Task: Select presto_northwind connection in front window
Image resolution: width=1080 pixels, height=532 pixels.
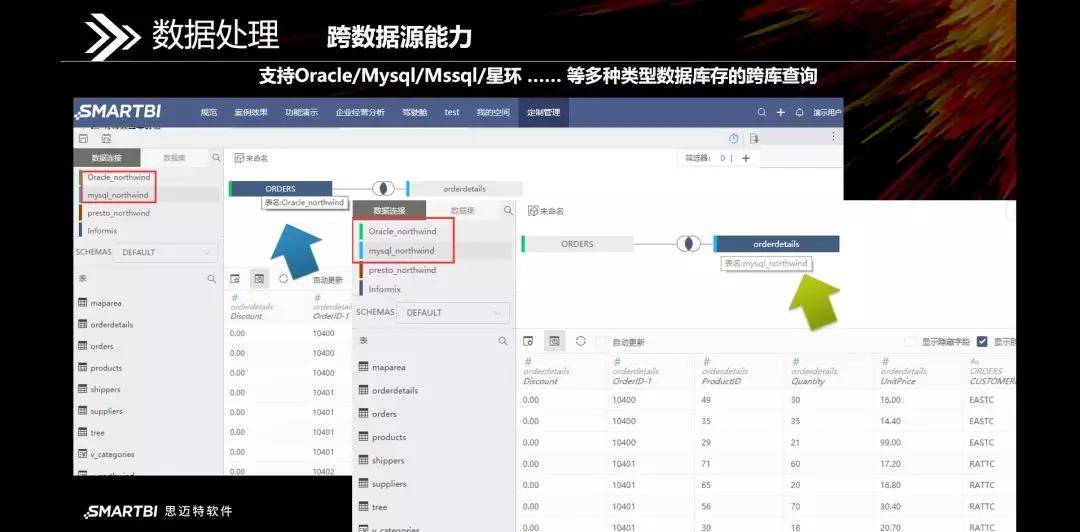Action: click(403, 270)
